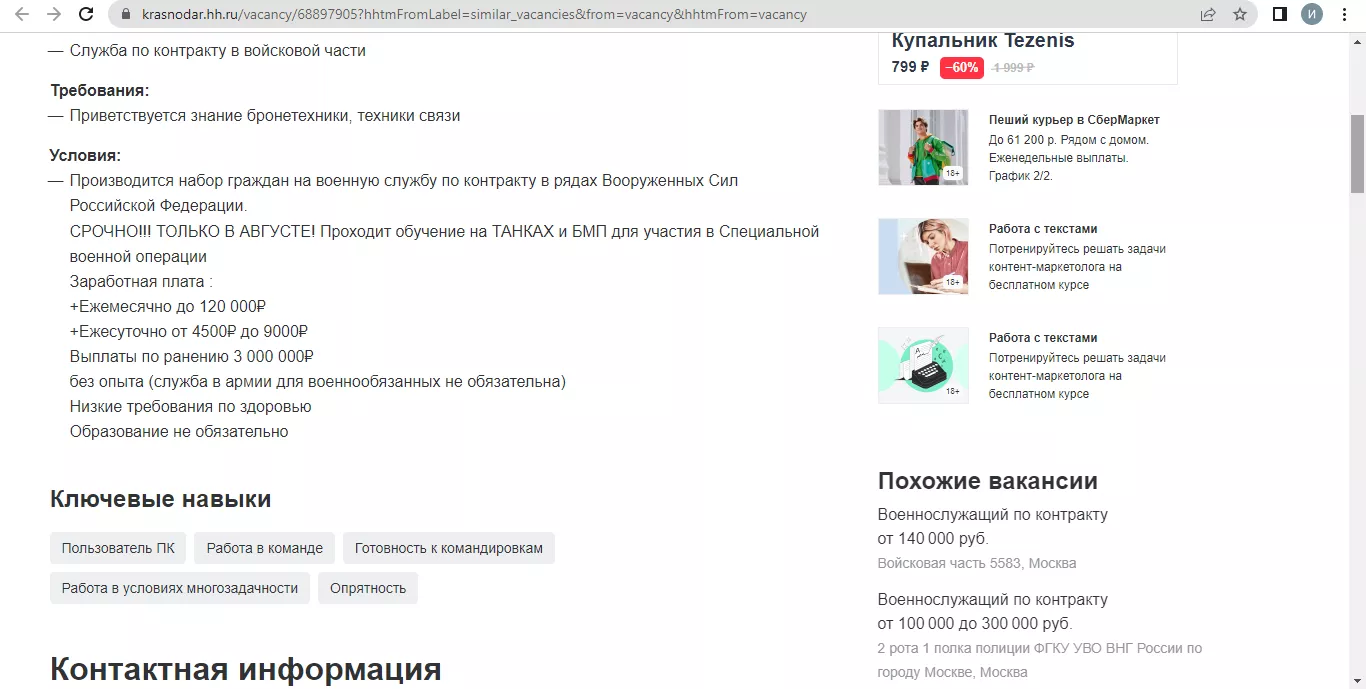Screen dimensions: 1366x689
Task: Open the courier ad thumbnail image
Action: pyautogui.click(x=923, y=147)
